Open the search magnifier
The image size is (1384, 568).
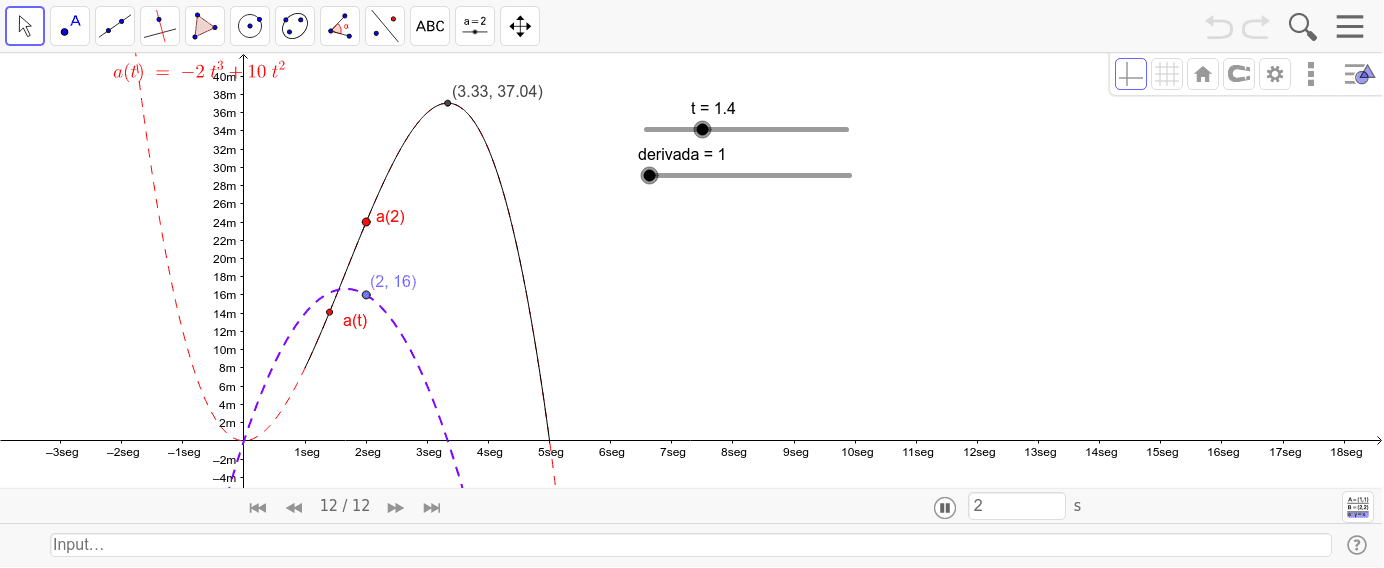[x=1302, y=26]
